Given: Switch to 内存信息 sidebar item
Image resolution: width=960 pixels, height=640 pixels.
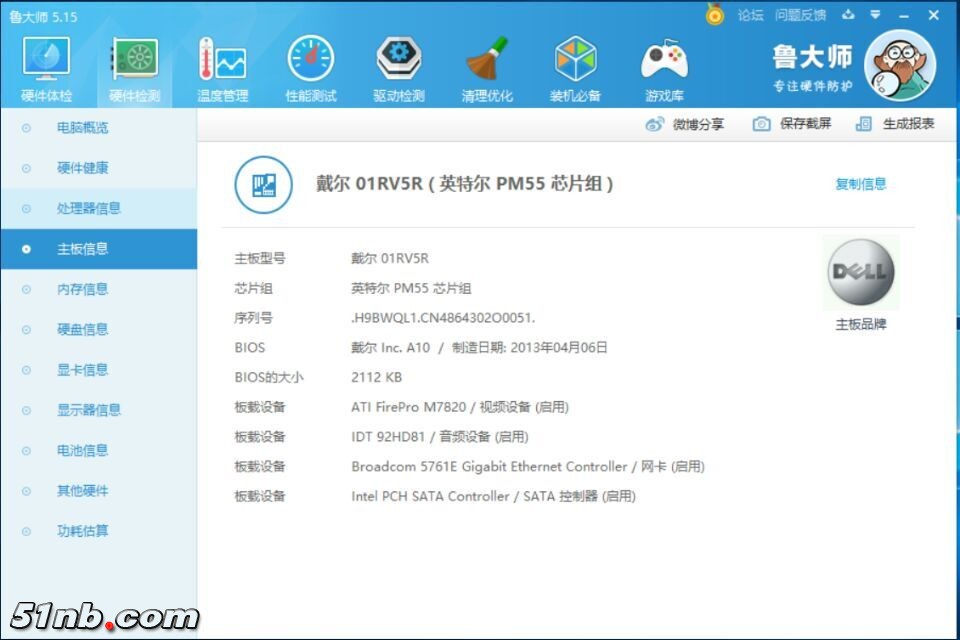Looking at the screenshot, I should 82,289.
